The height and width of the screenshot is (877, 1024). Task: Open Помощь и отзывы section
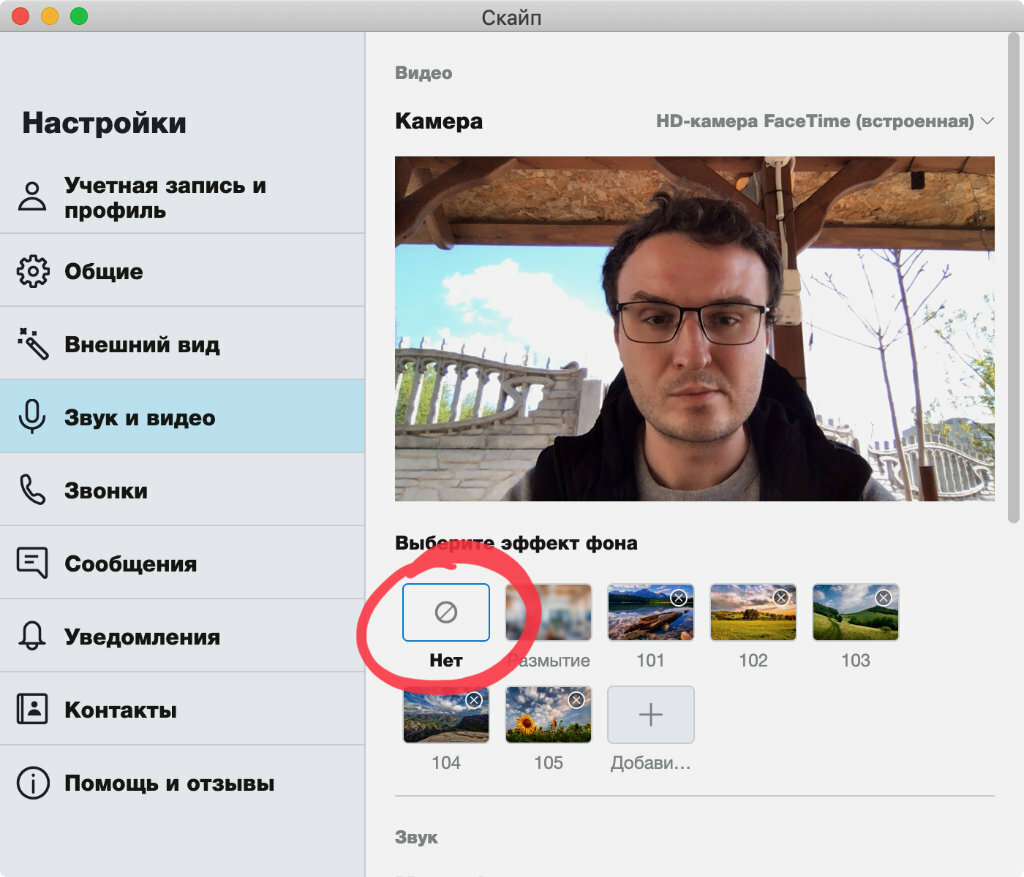(x=182, y=782)
